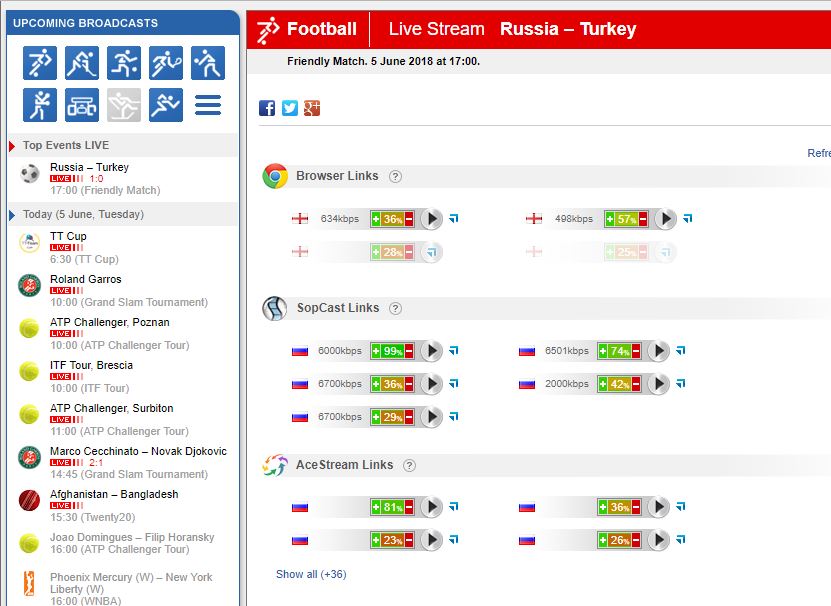
Task: Open 6501kbps SopCast stream in new window
Action: pos(680,350)
